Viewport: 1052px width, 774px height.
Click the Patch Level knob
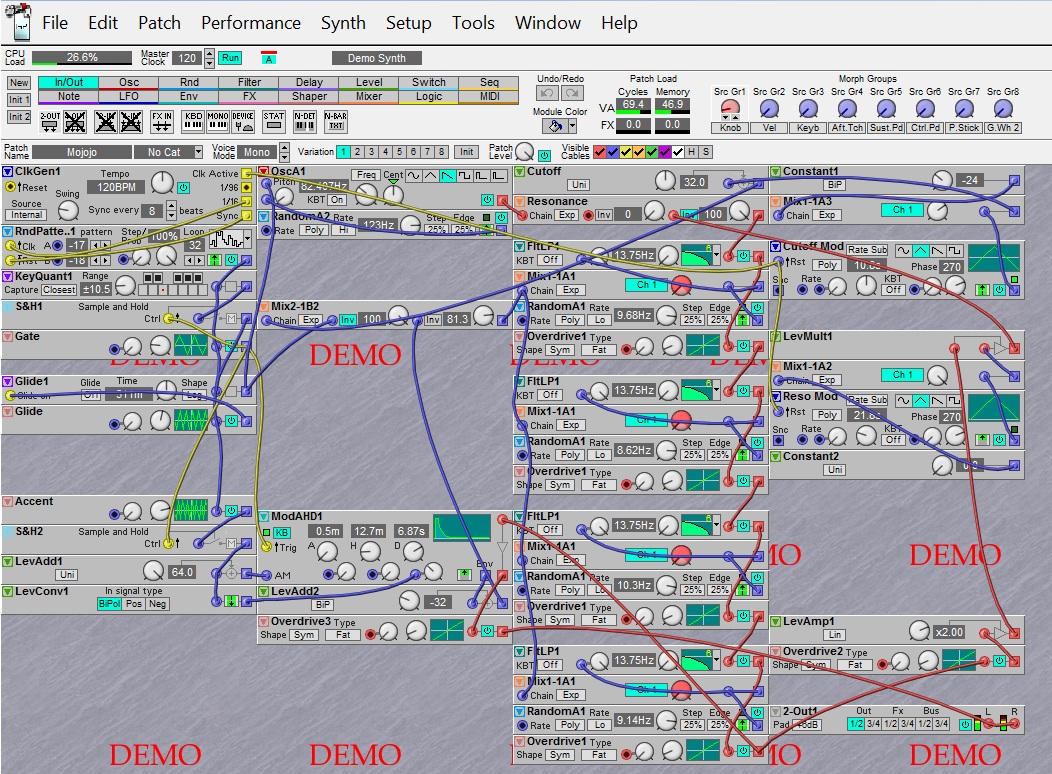(524, 152)
